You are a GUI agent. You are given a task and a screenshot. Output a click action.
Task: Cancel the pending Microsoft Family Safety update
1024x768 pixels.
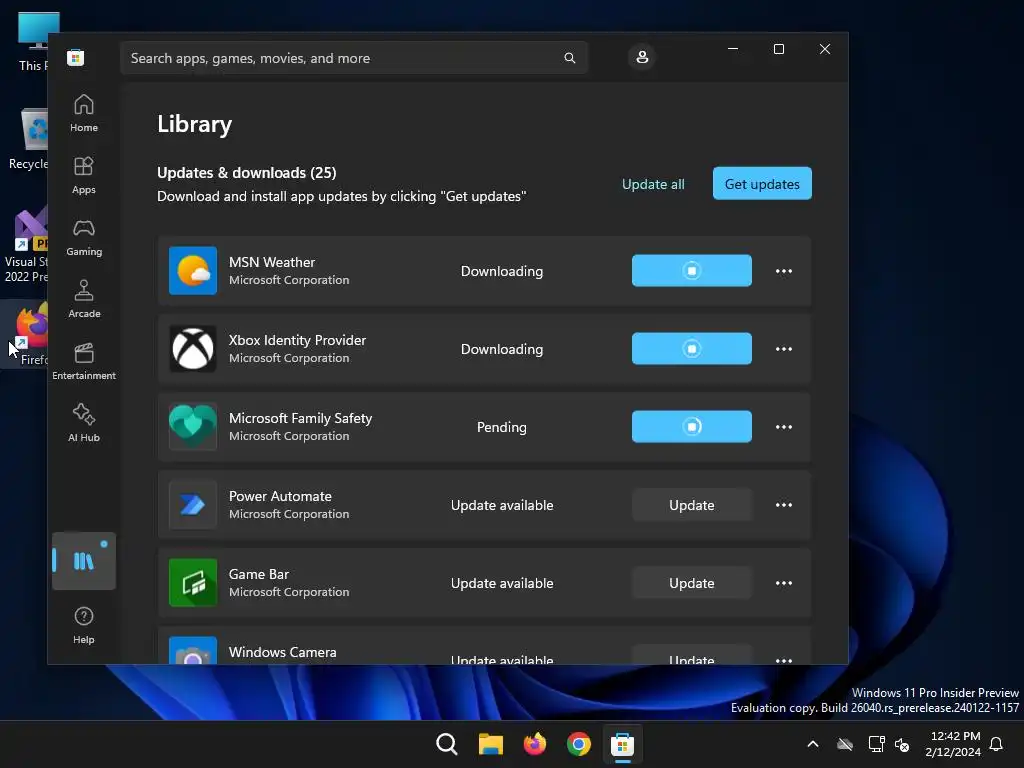click(x=692, y=426)
